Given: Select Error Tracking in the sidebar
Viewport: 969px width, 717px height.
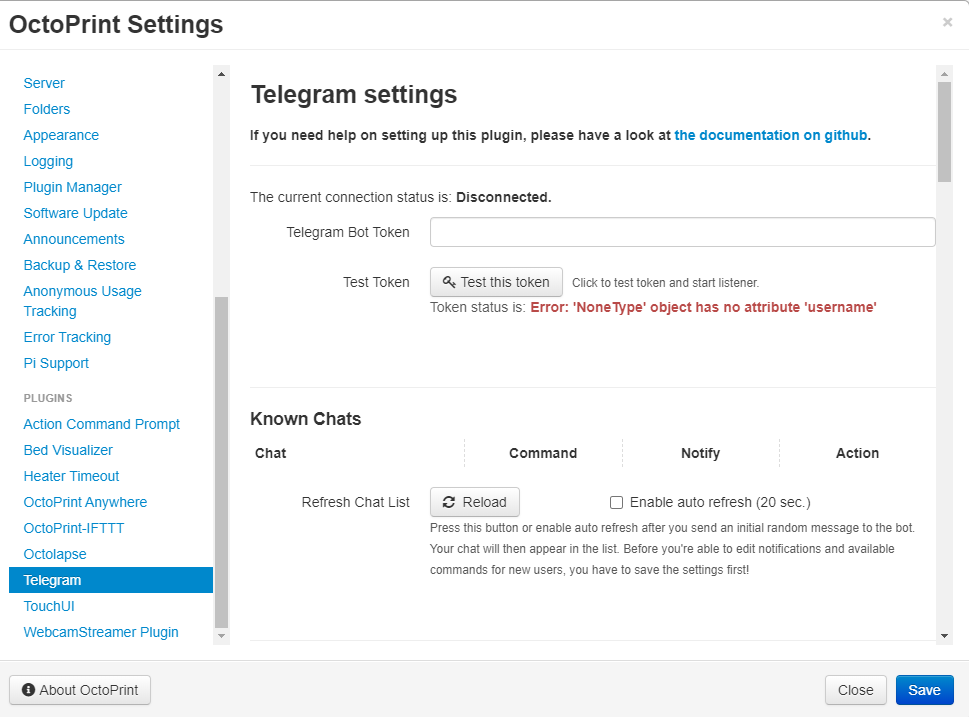Looking at the screenshot, I should 67,337.
